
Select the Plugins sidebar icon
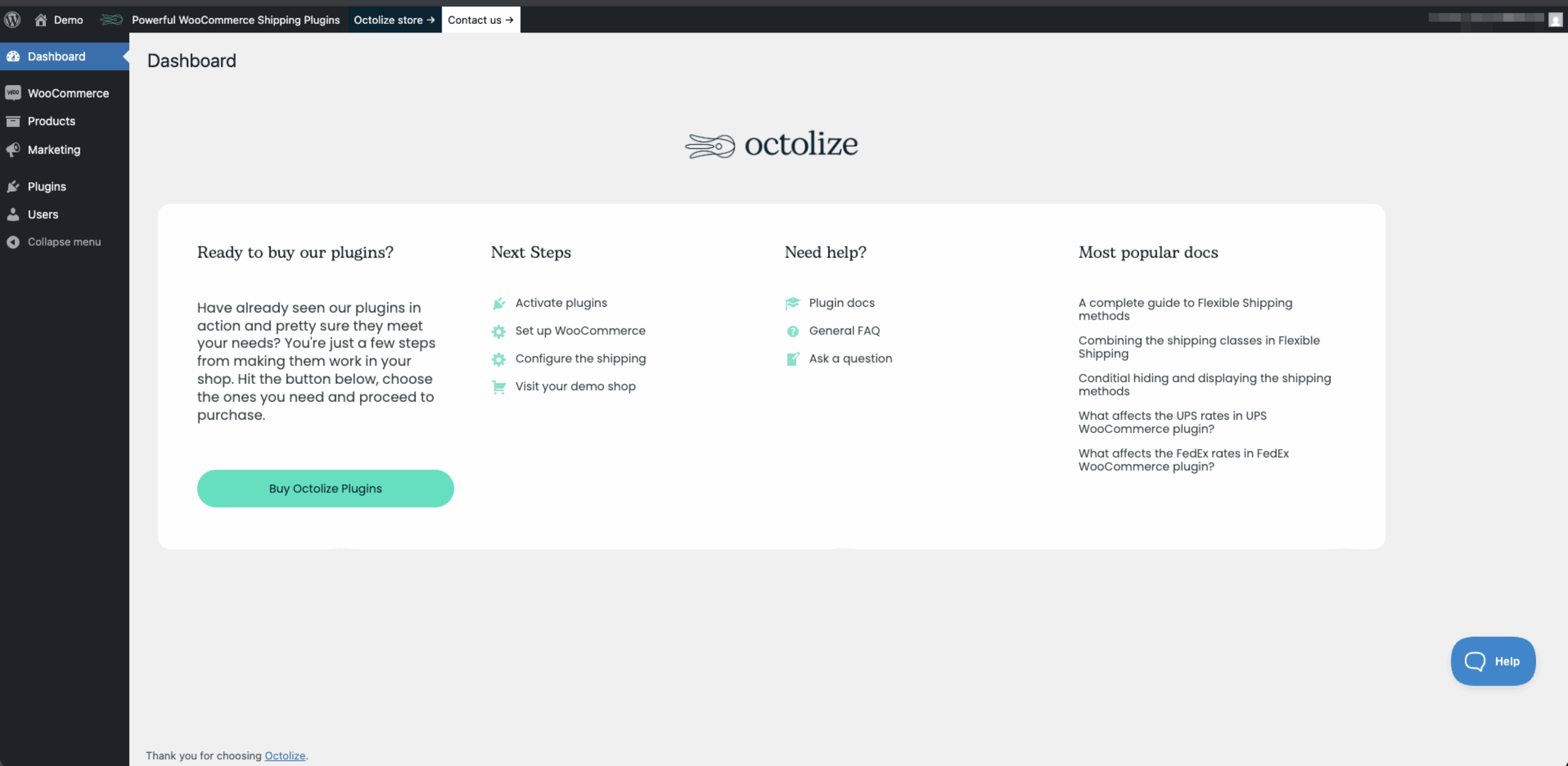[x=13, y=186]
